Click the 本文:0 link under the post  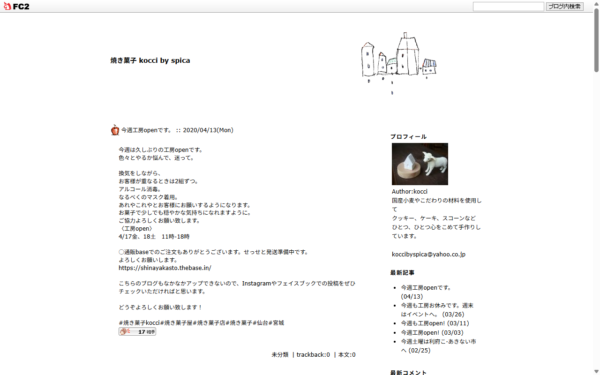pyautogui.click(x=347, y=355)
